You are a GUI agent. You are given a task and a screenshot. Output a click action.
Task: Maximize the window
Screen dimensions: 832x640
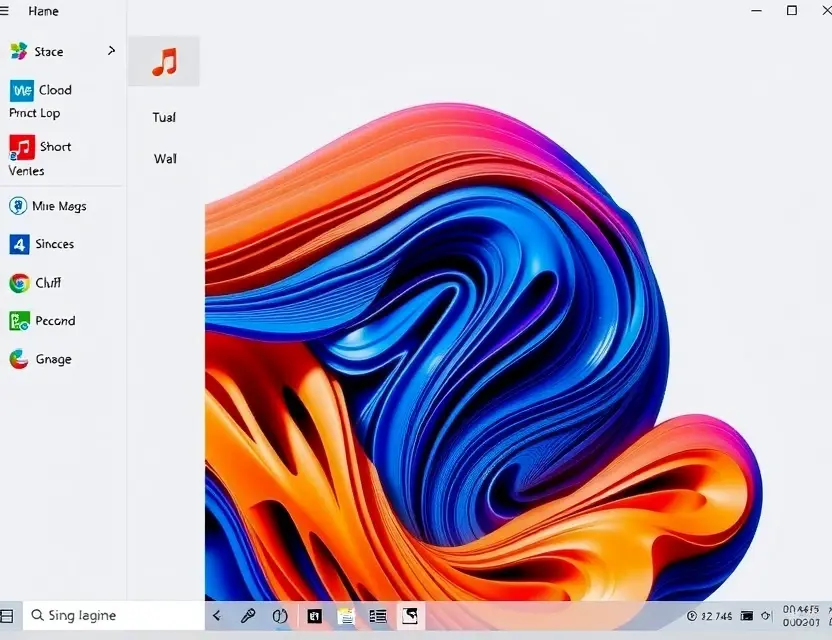coord(792,10)
